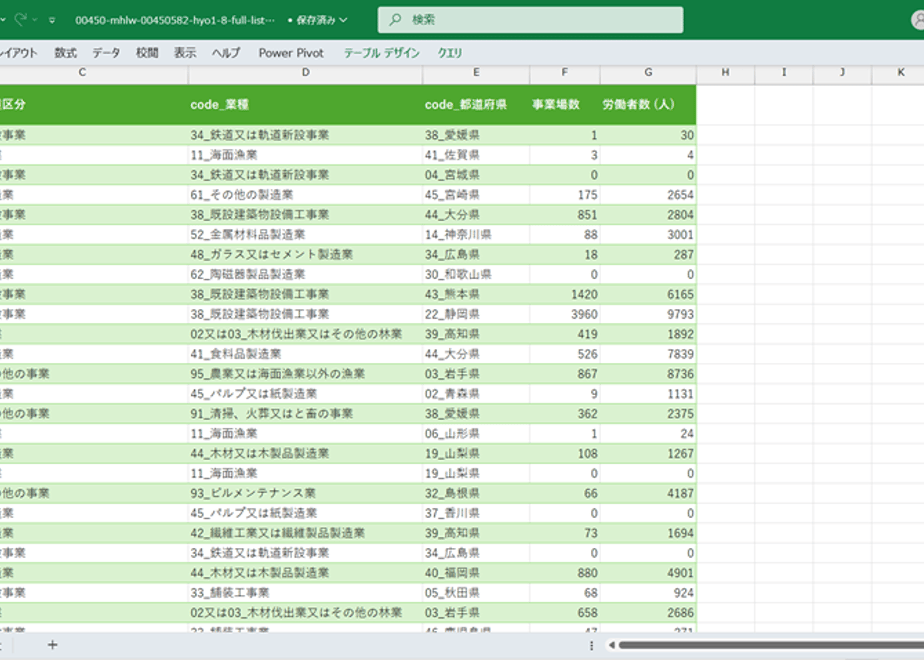Open the 校閲 ribbon tab

(x=147, y=53)
